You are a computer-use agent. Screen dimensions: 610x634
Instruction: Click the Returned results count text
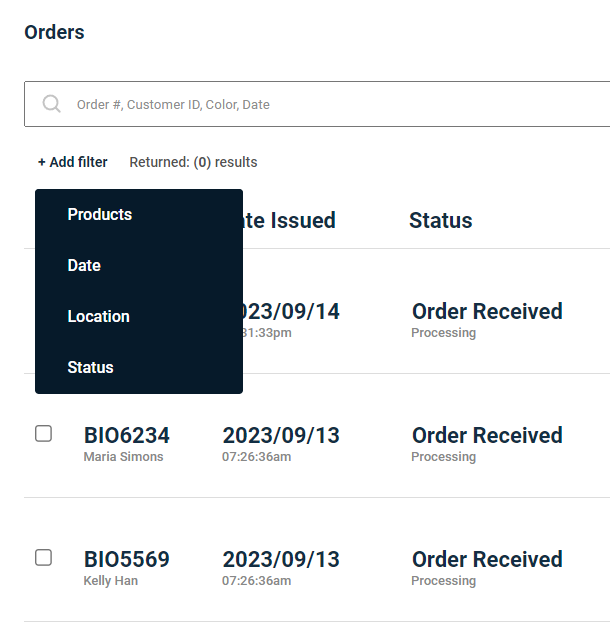[193, 162]
